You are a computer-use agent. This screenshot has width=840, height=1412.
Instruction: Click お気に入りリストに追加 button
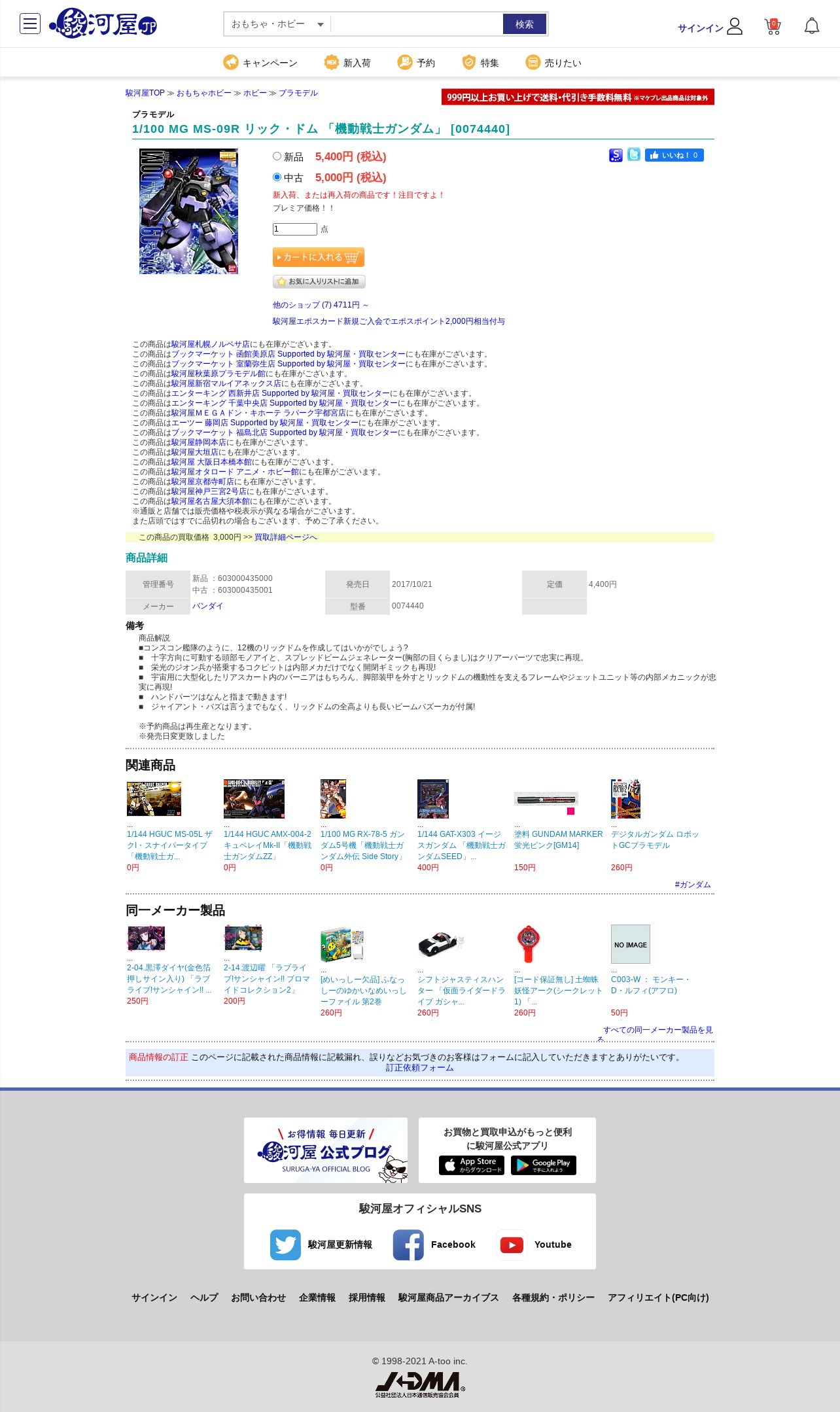point(319,281)
